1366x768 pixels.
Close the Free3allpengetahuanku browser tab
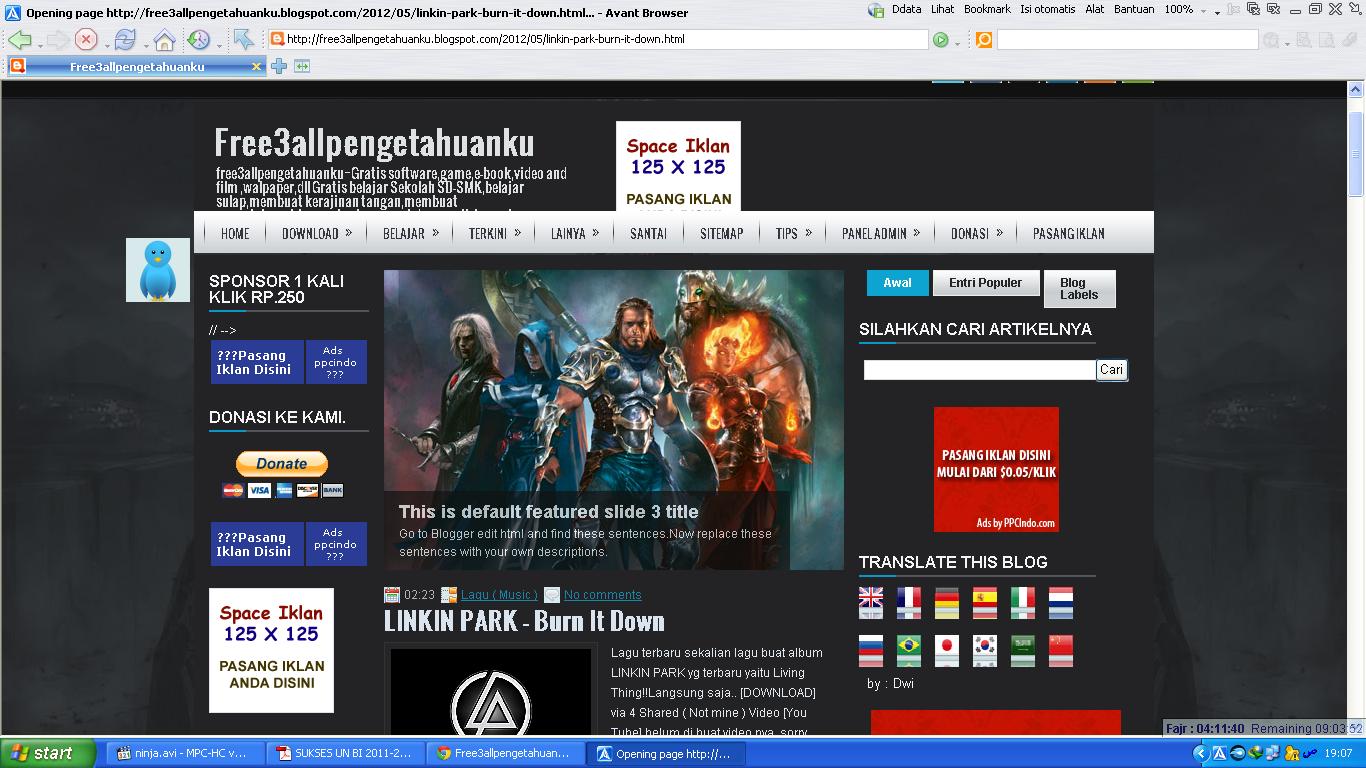(256, 67)
